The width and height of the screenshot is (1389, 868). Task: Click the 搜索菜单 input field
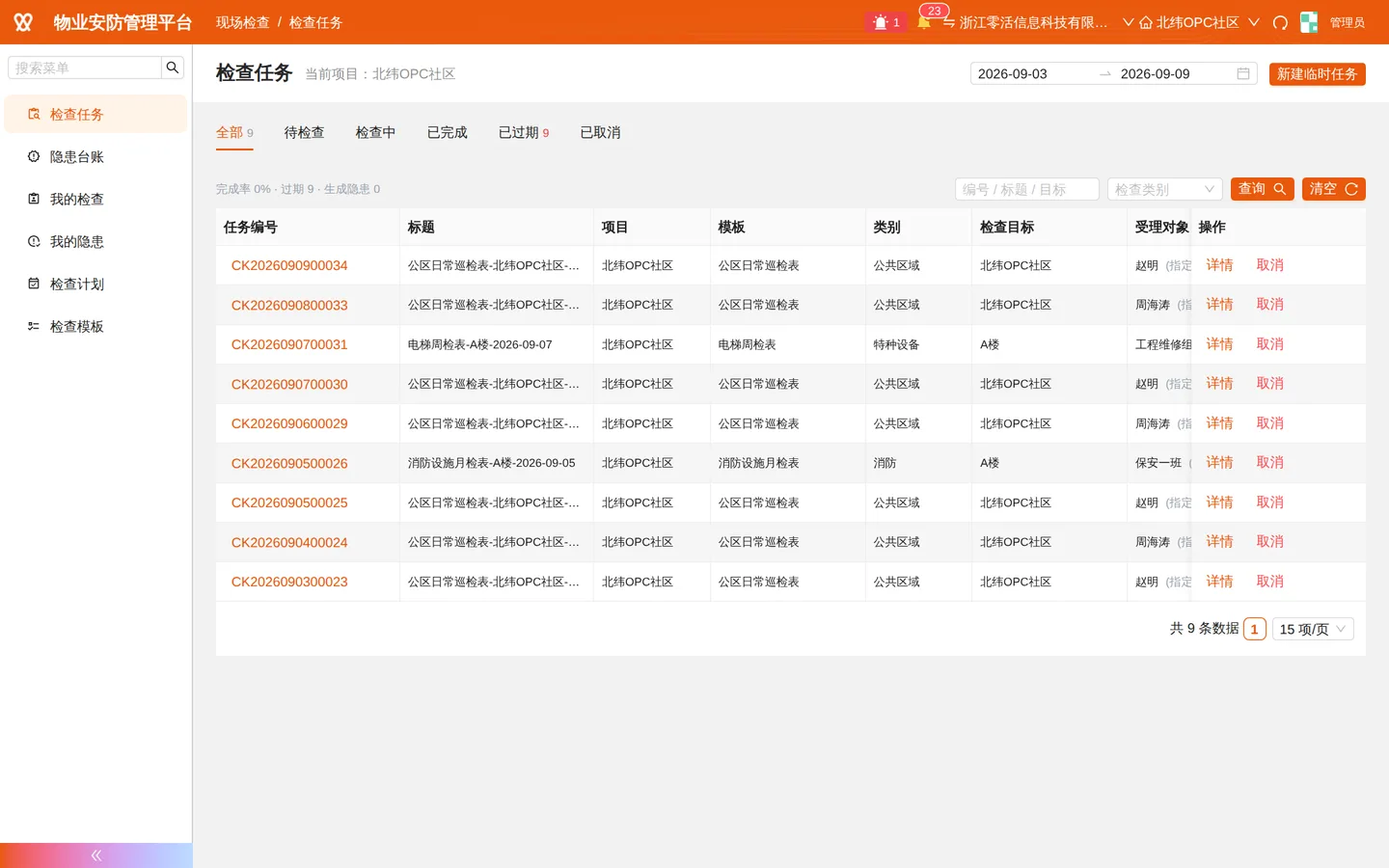click(x=85, y=68)
